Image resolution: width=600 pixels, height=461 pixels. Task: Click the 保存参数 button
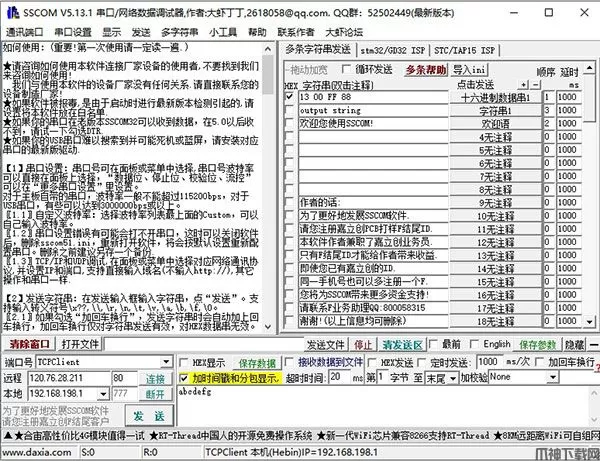[537, 345]
